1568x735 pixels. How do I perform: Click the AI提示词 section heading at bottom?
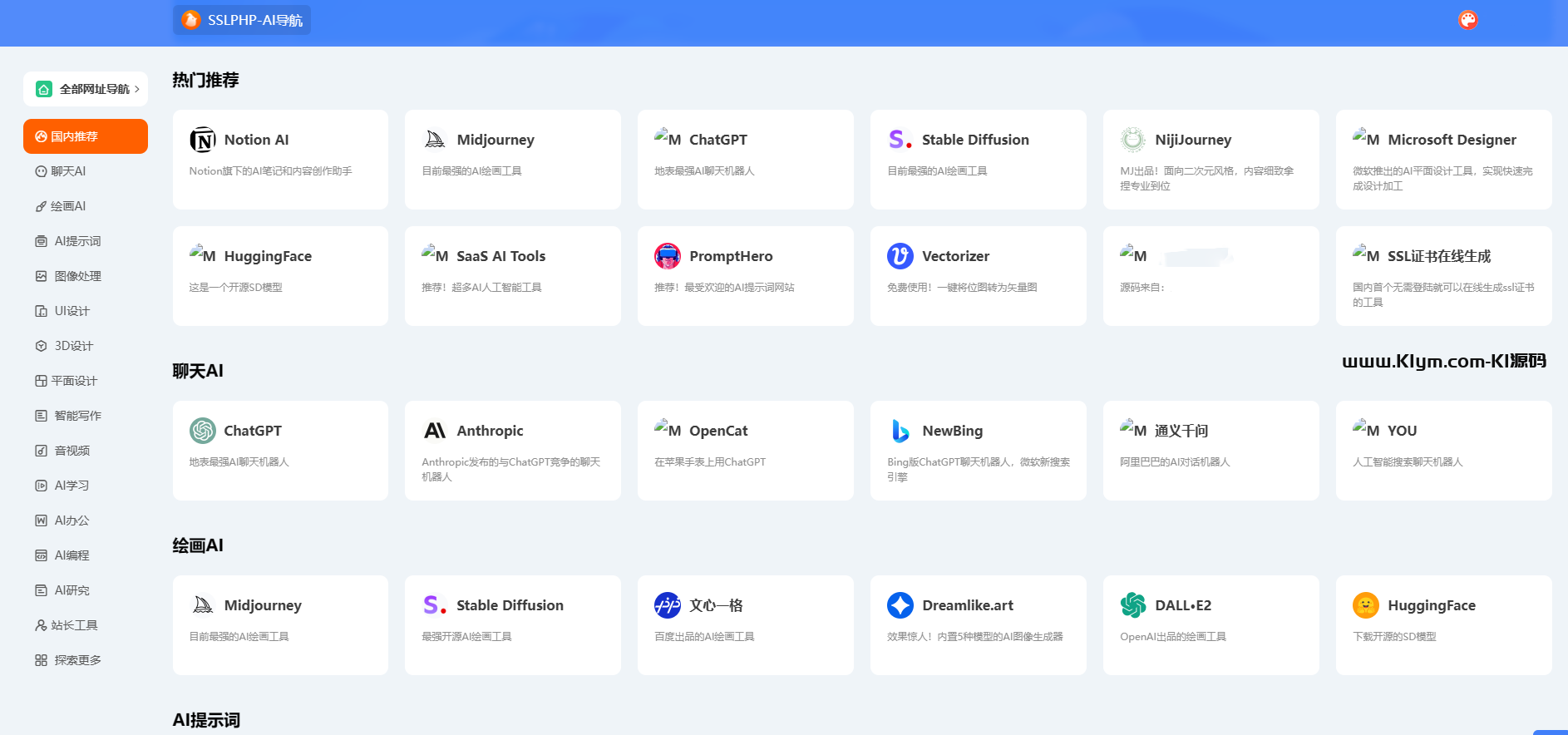(206, 720)
